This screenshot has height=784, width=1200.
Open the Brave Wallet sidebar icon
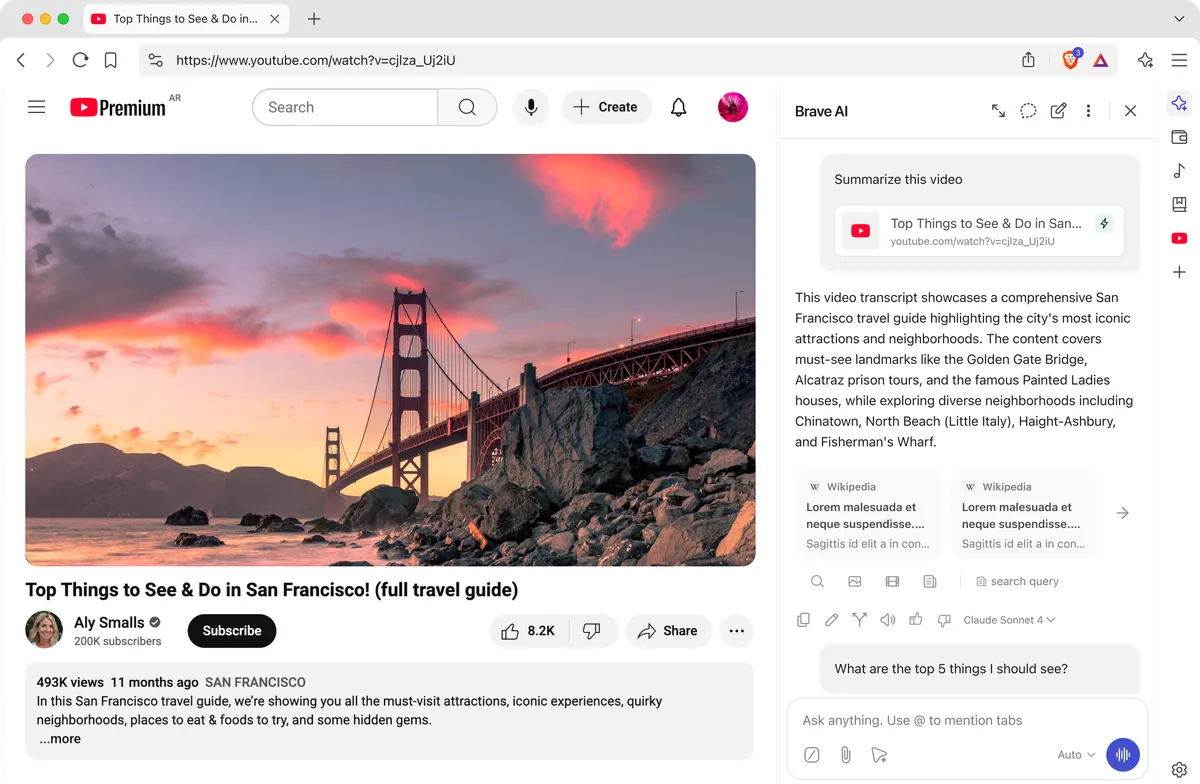pyautogui.click(x=1179, y=137)
